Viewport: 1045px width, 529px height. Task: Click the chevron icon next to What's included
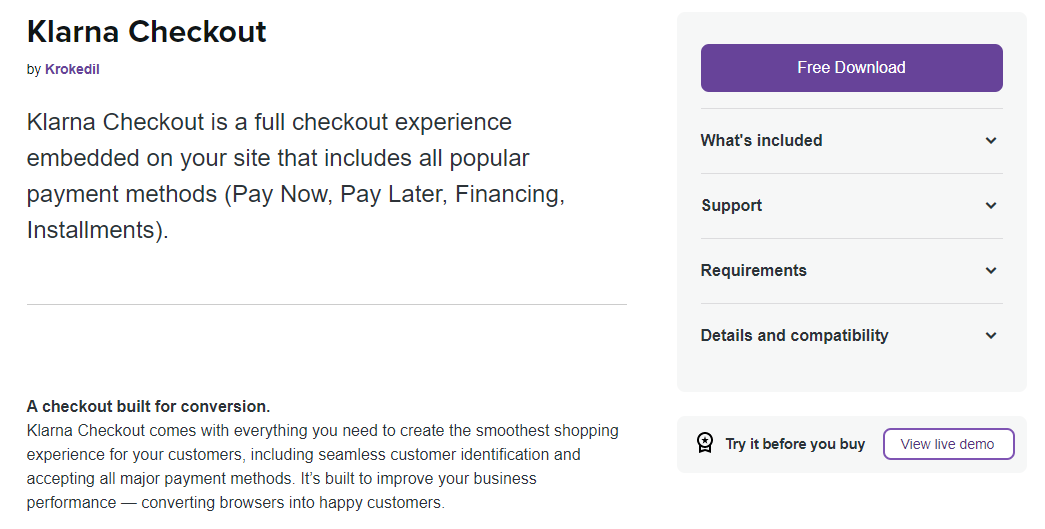991,141
